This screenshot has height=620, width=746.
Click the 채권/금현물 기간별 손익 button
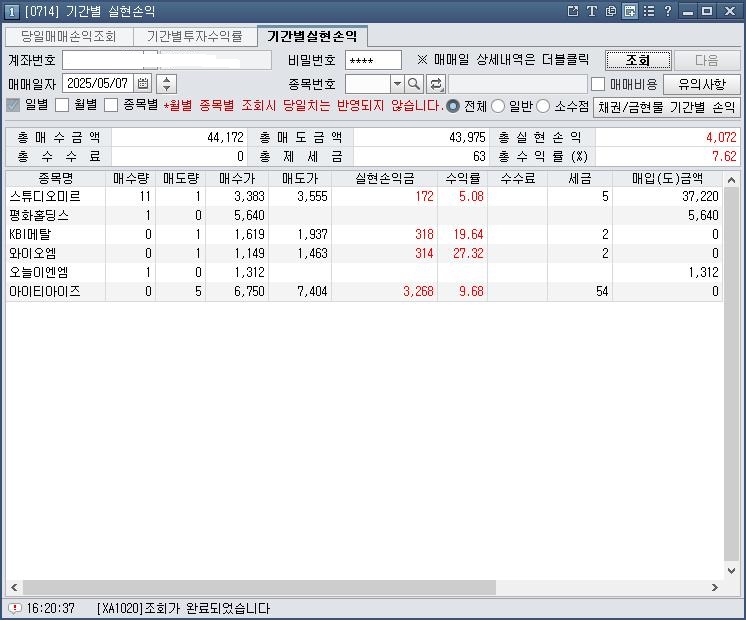coord(666,106)
